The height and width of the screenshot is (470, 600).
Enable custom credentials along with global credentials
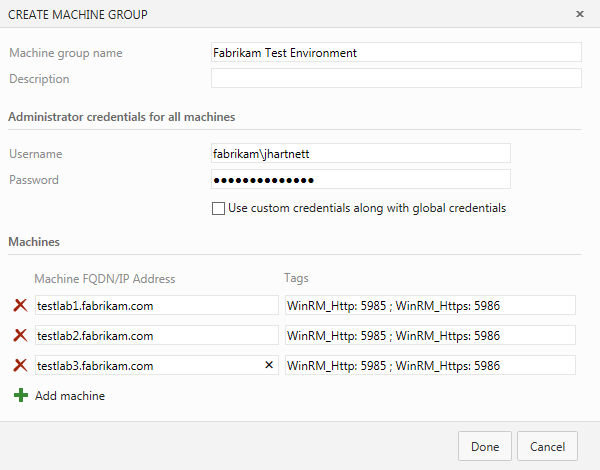click(218, 209)
